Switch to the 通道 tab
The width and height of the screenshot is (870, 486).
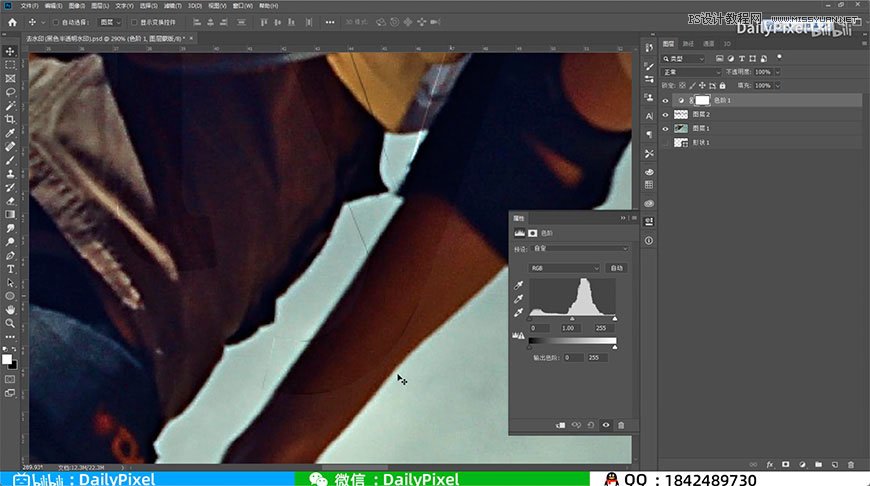709,44
